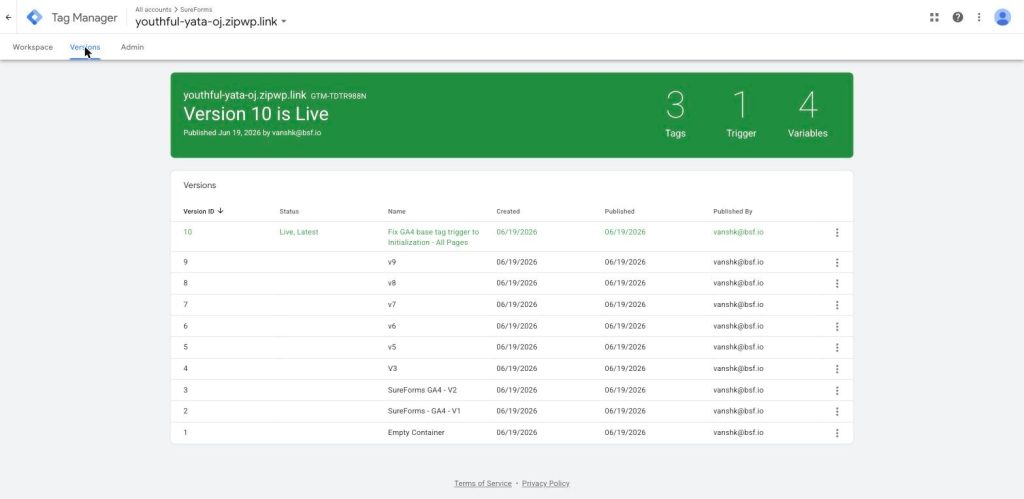Viewport: 1024px width, 499px height.
Task: Open version SureForms - GA4 - V1
Action: pyautogui.click(x=424, y=411)
